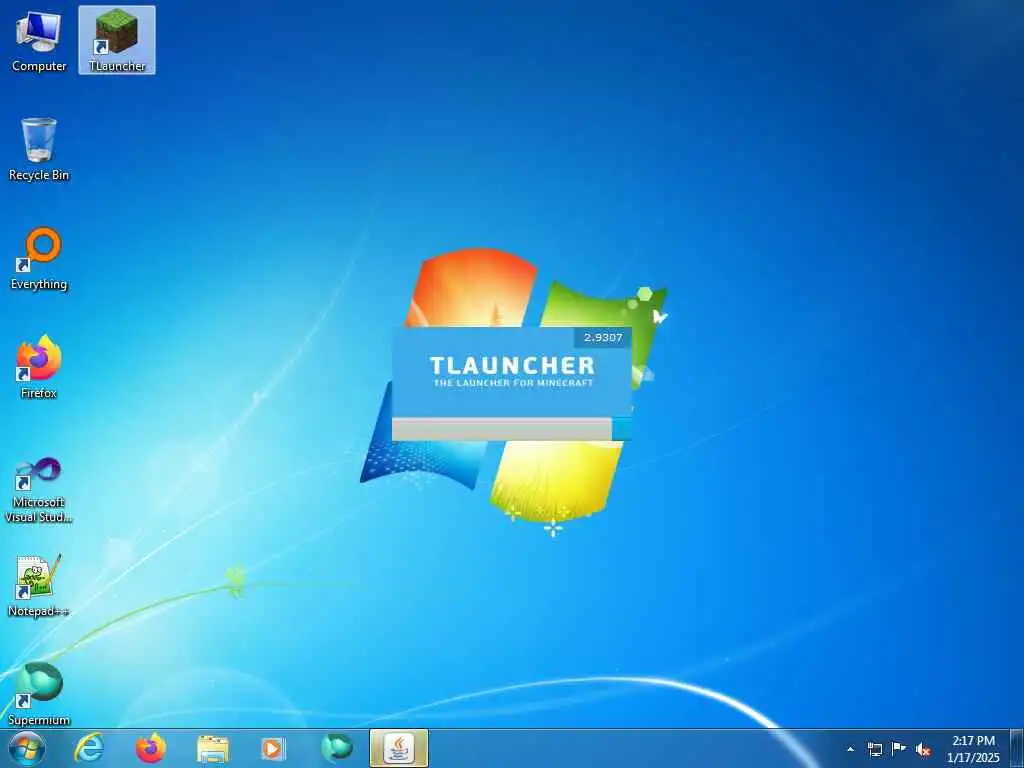
Task: Select the Firefox desktop shortcut
Action: pos(39,366)
